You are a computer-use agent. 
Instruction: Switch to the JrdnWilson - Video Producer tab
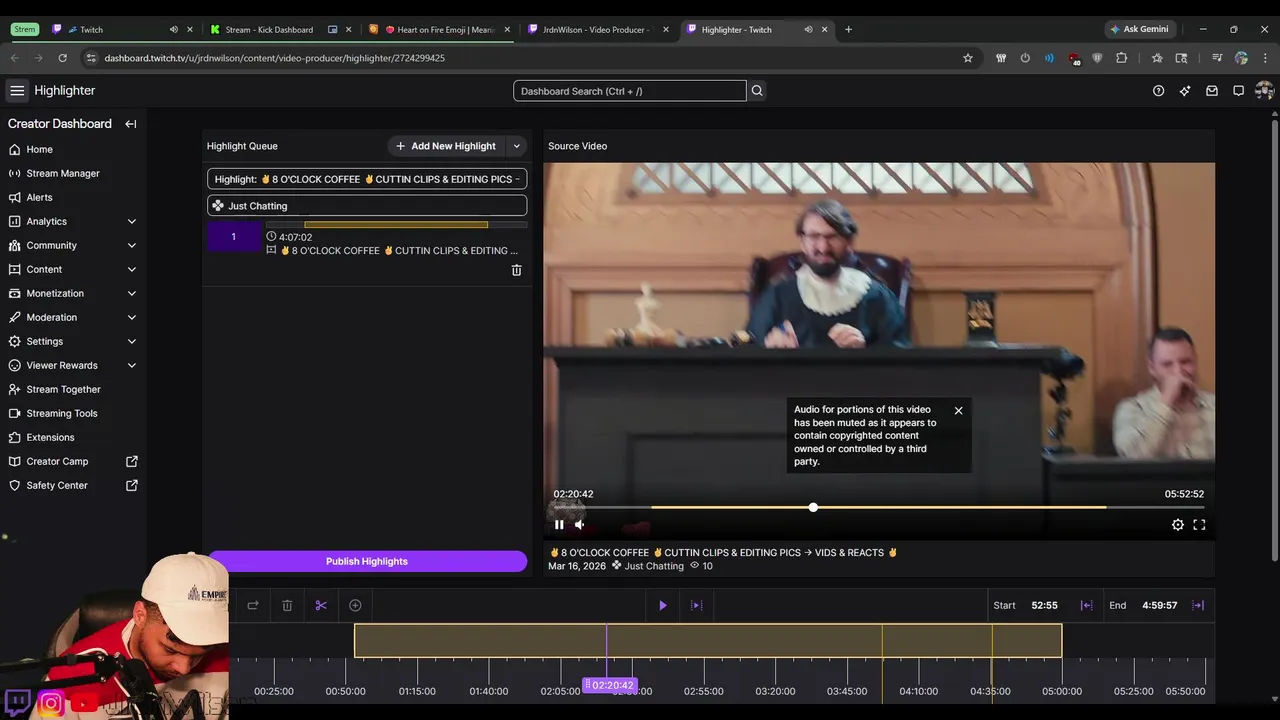pyautogui.click(x=598, y=29)
